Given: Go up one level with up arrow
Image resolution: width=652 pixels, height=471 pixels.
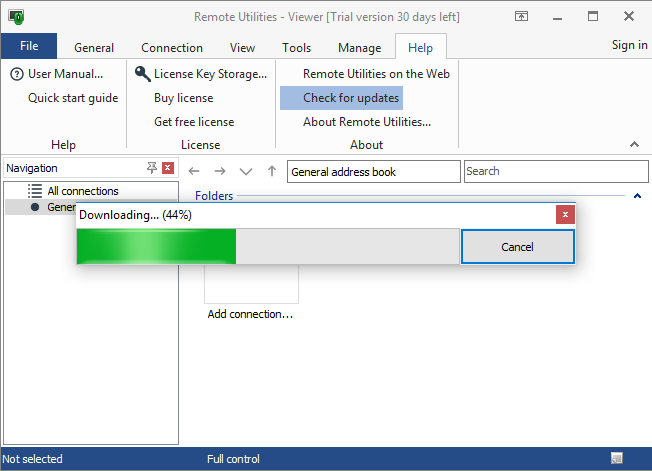Looking at the screenshot, I should (272, 171).
